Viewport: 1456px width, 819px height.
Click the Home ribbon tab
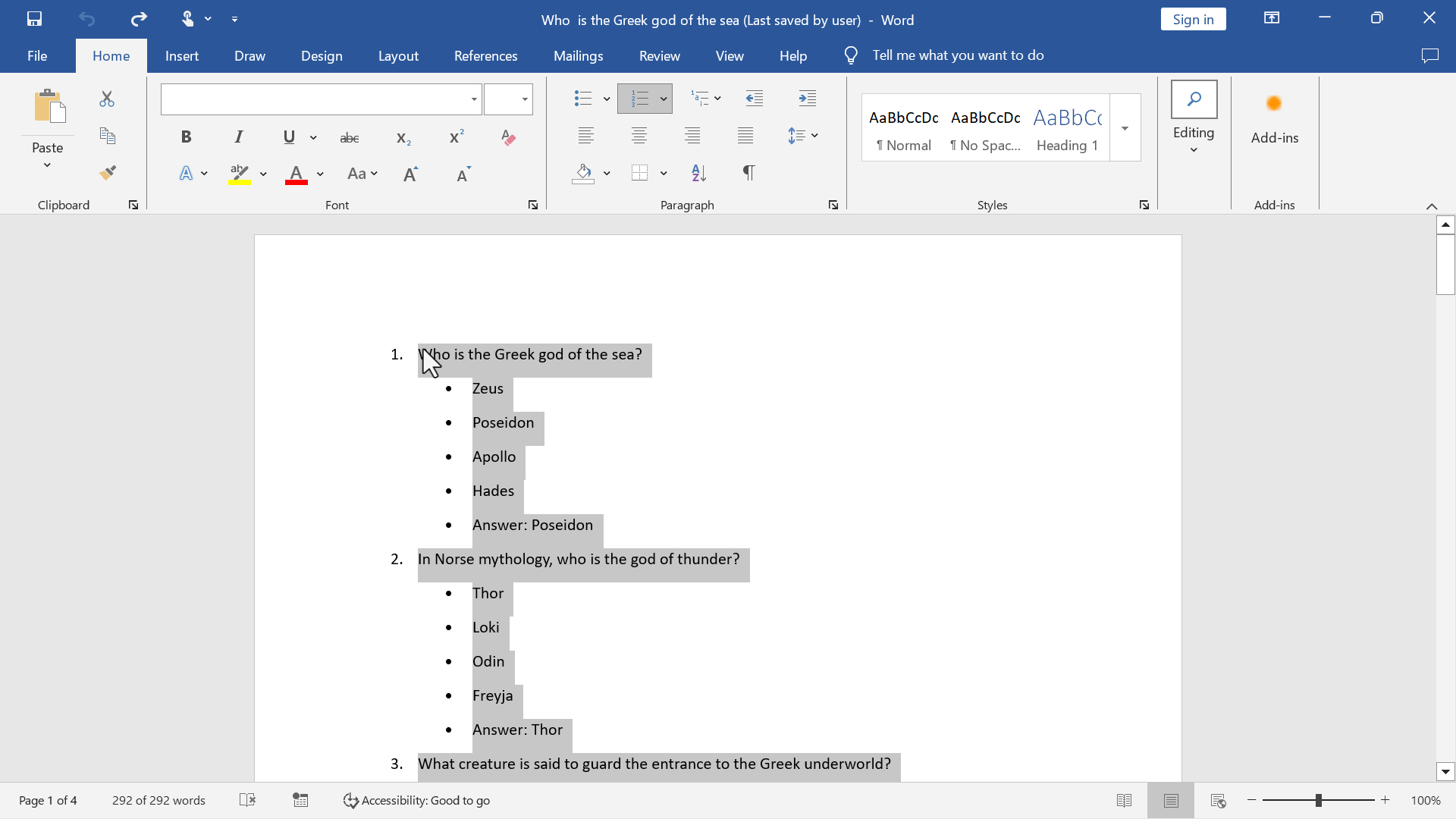pyautogui.click(x=111, y=55)
